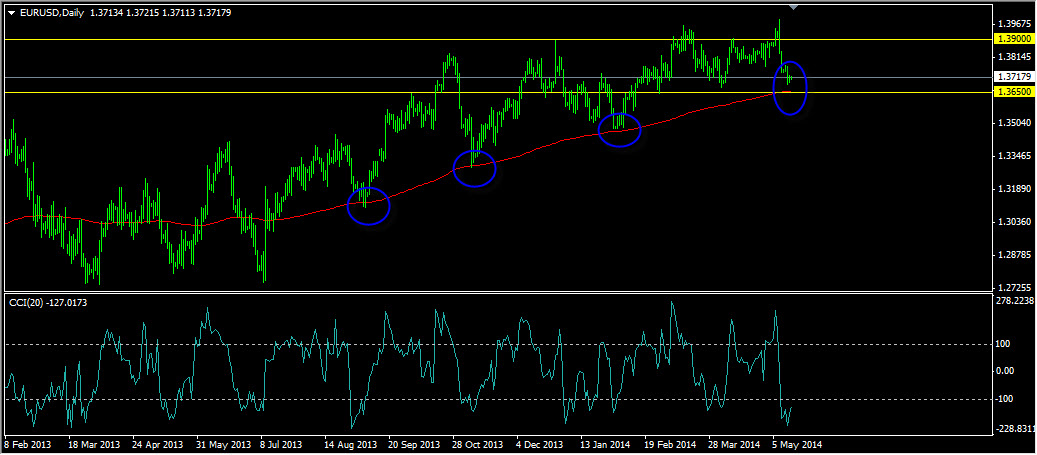Click the yellow 1.39000 price label
Image resolution: width=1037 pixels, height=455 pixels.
1016,40
